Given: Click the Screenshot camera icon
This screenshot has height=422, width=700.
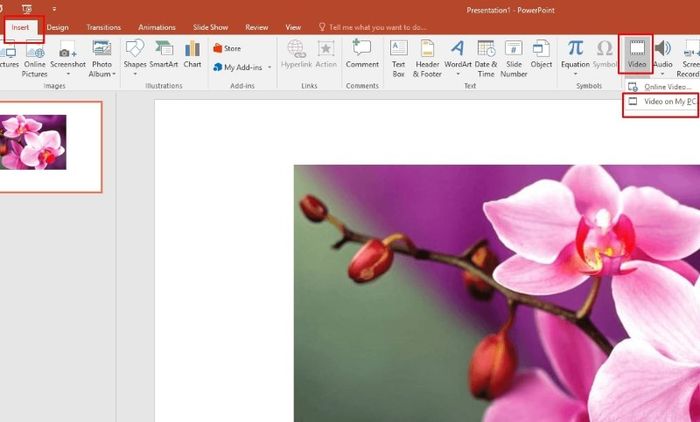Looking at the screenshot, I should click(x=67, y=49).
